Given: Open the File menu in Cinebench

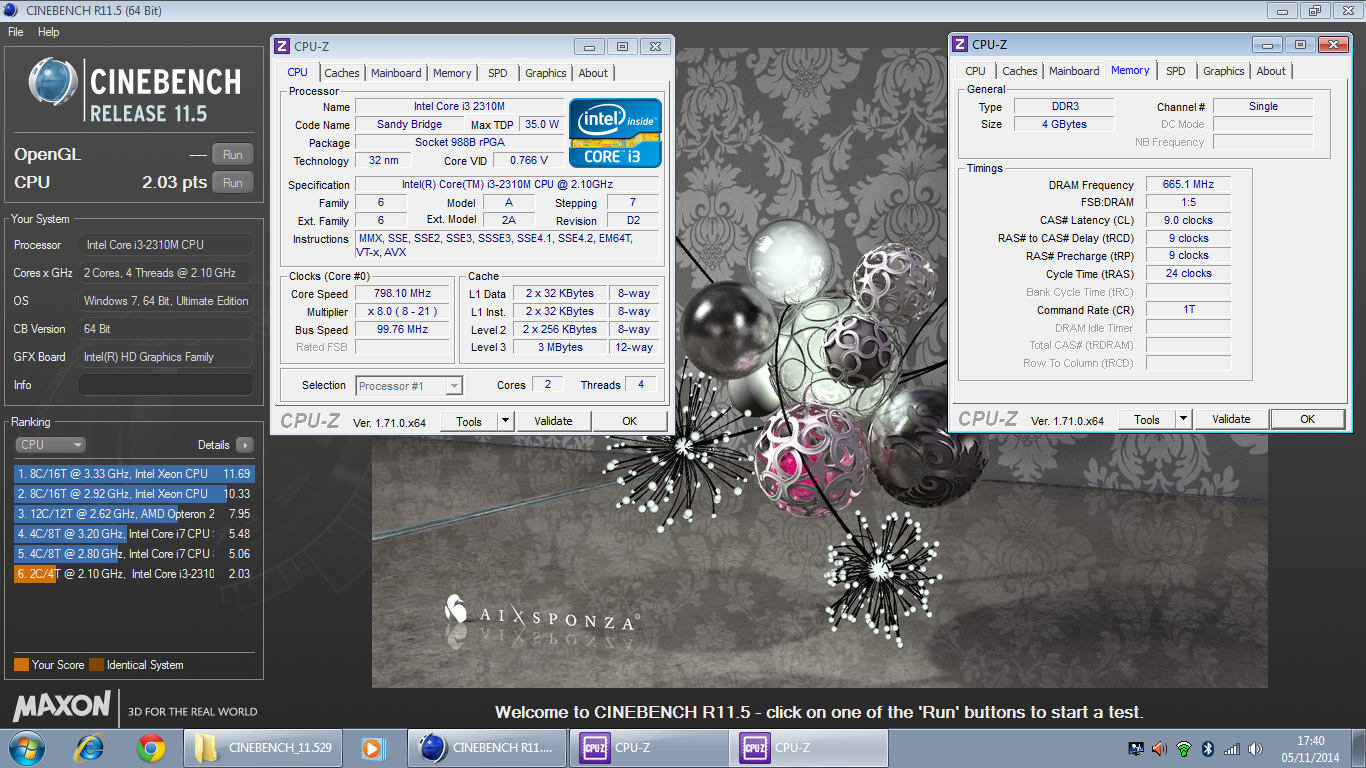Looking at the screenshot, I should point(15,32).
